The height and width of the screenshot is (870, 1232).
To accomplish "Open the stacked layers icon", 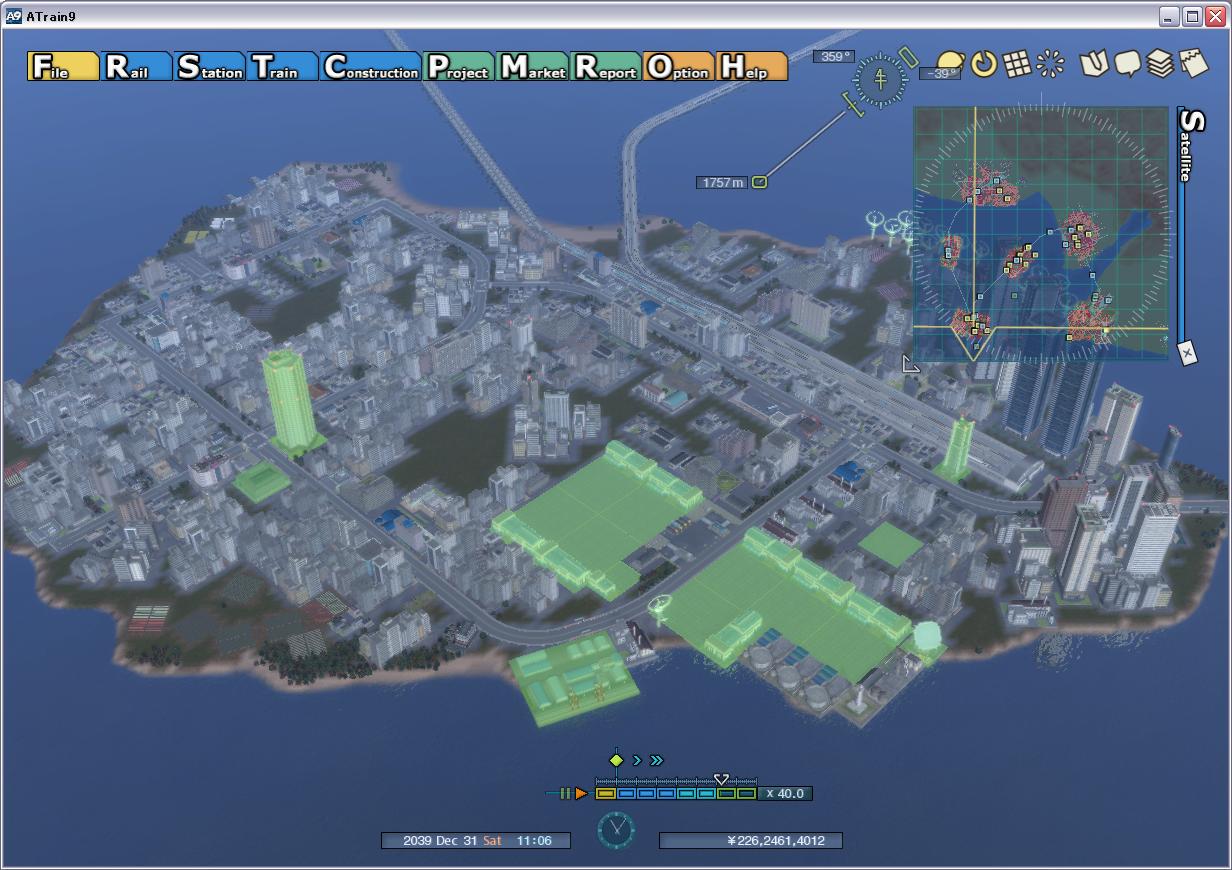I will (1160, 64).
